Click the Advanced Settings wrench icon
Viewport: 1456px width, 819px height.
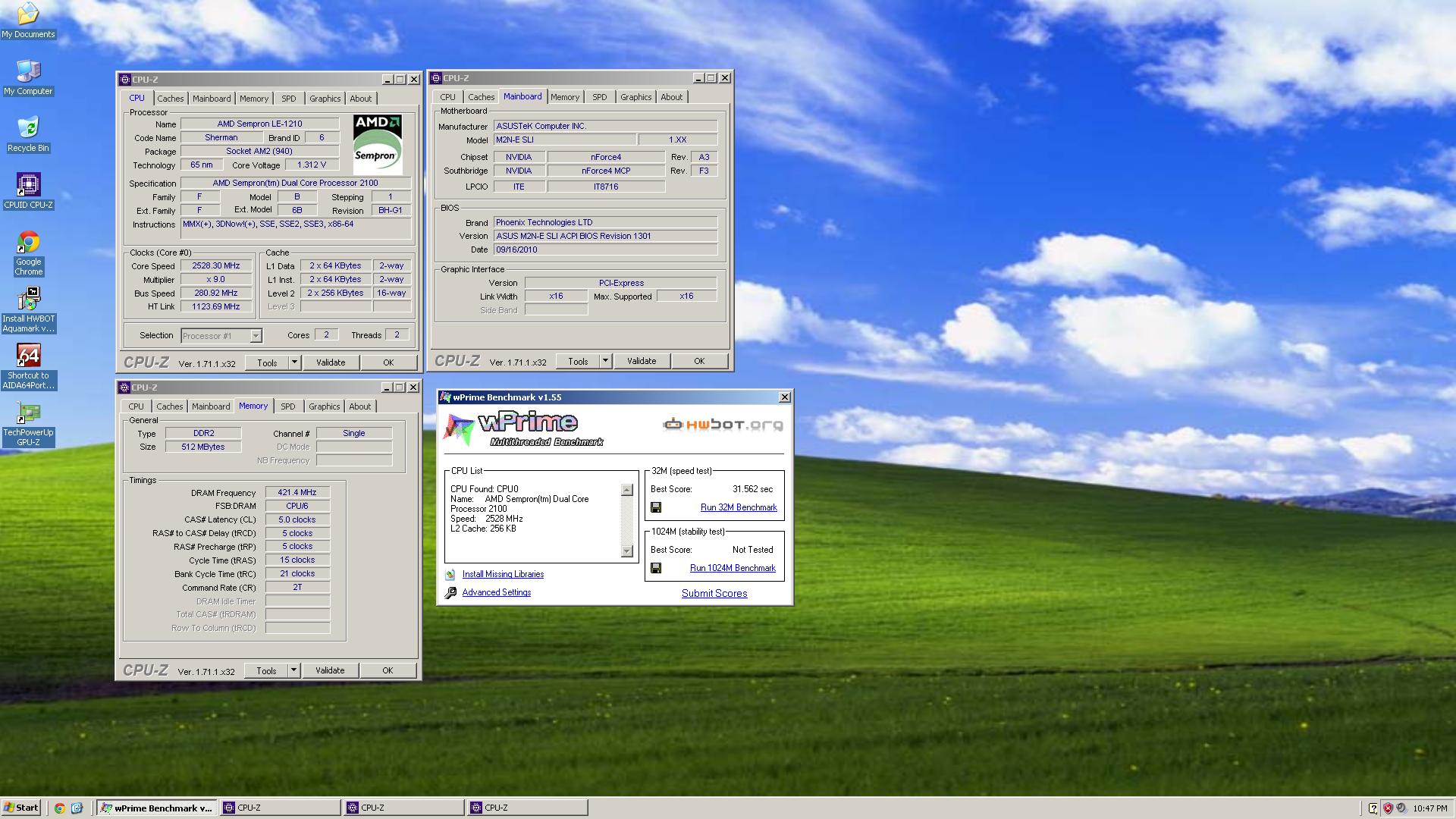click(450, 593)
